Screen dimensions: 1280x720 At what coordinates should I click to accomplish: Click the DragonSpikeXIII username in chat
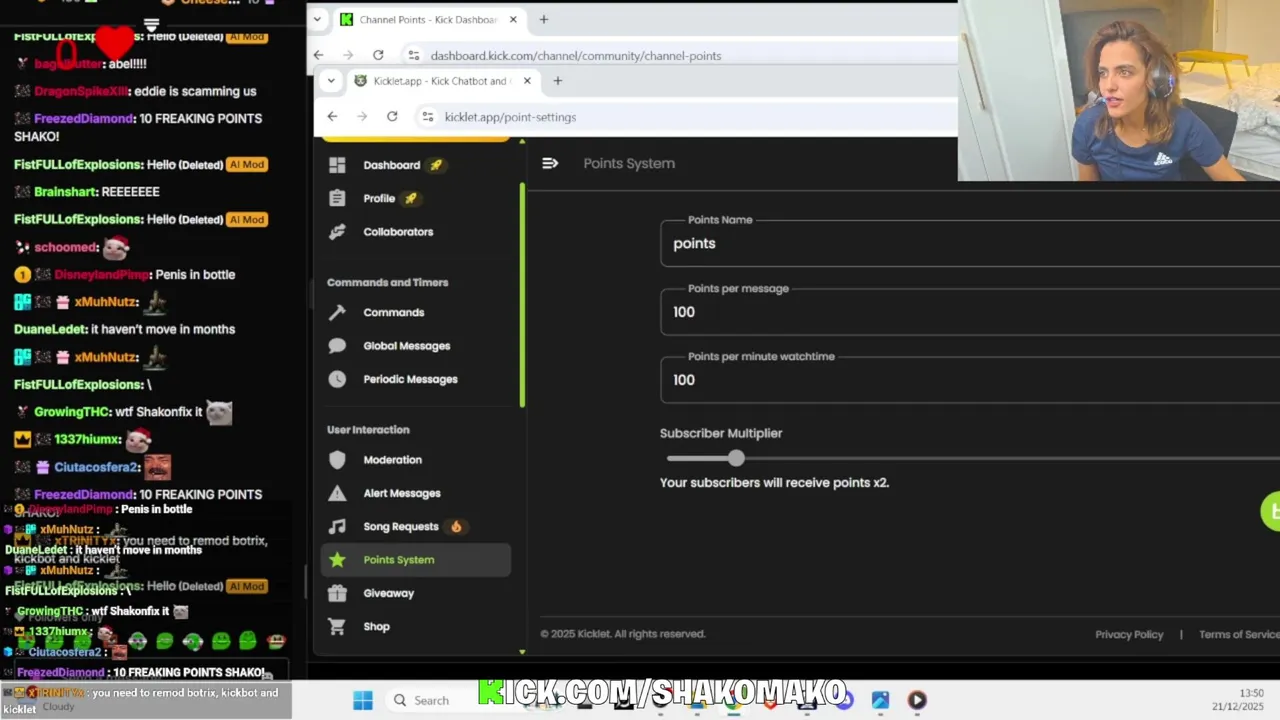[81, 91]
